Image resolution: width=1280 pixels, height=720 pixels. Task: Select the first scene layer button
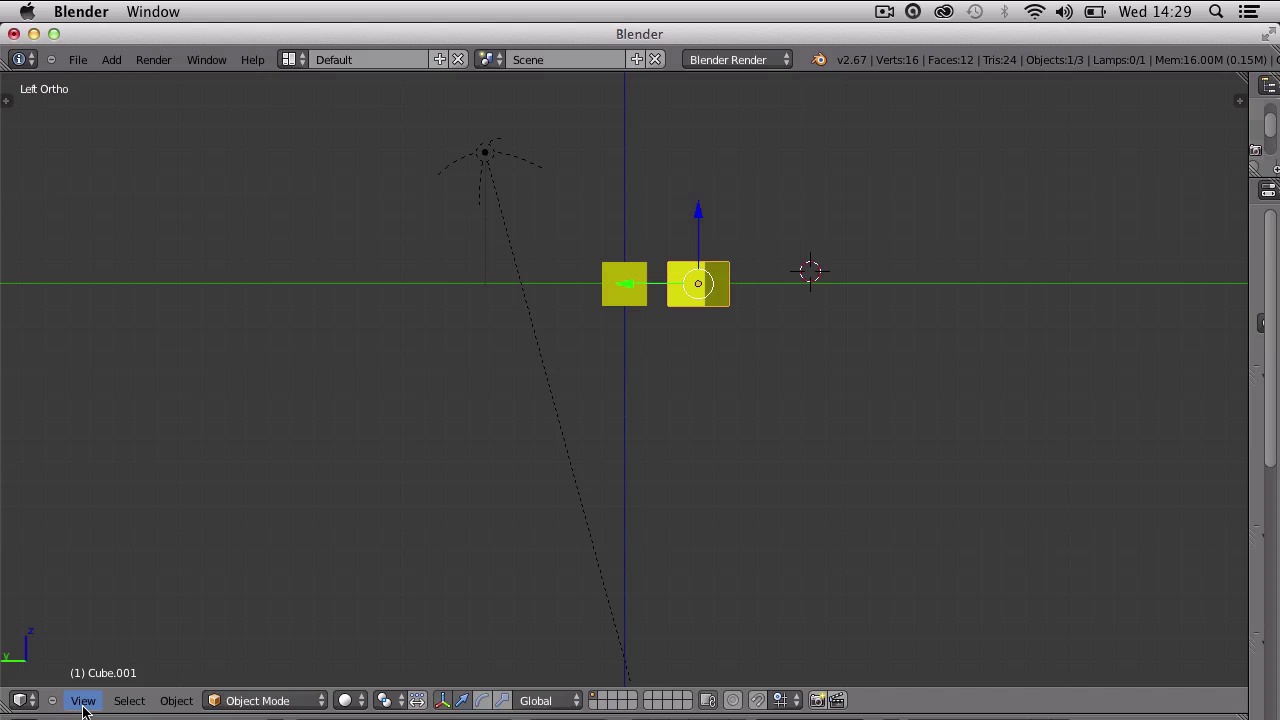[x=594, y=696]
